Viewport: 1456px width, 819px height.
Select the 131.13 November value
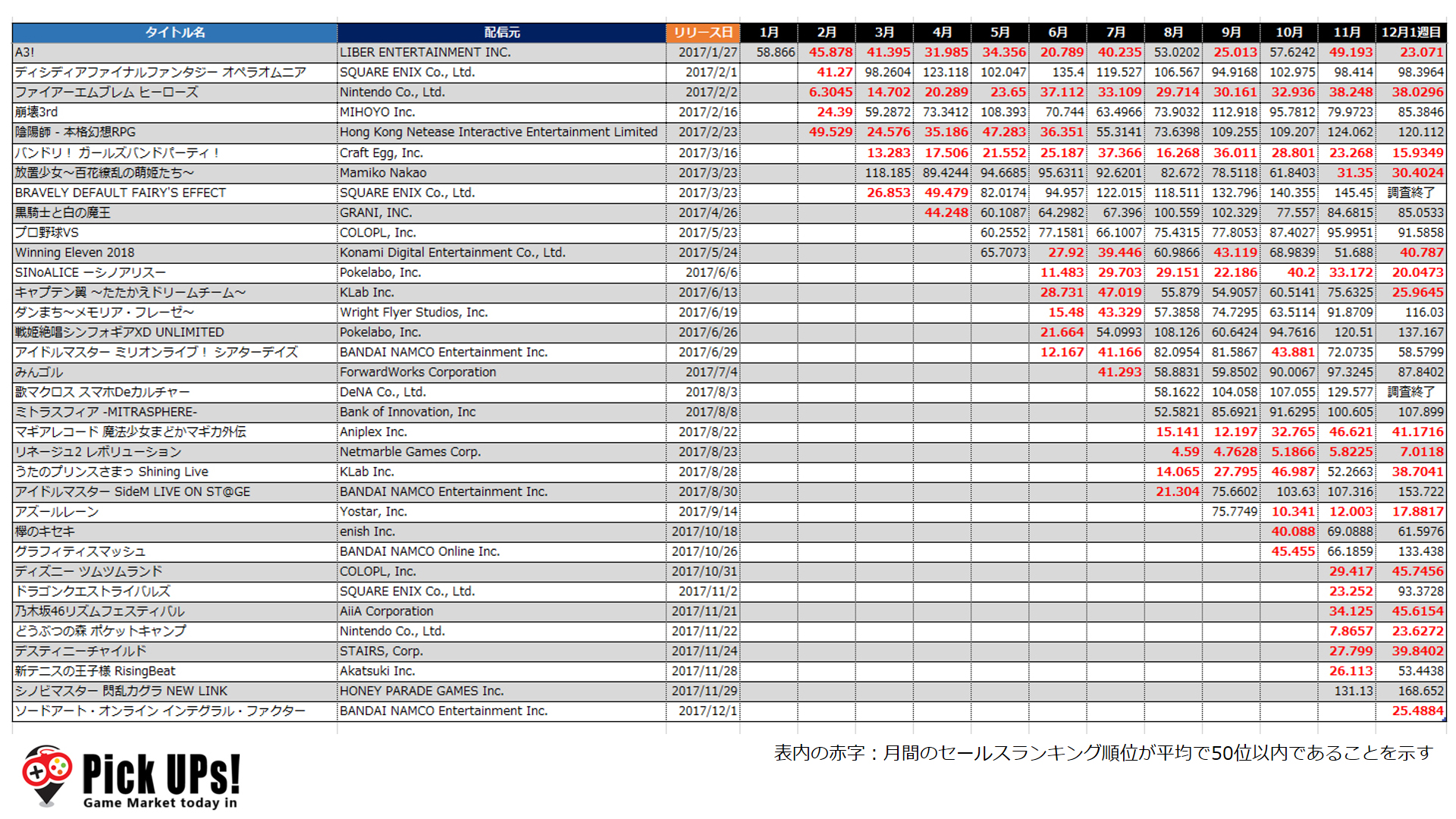(1347, 691)
